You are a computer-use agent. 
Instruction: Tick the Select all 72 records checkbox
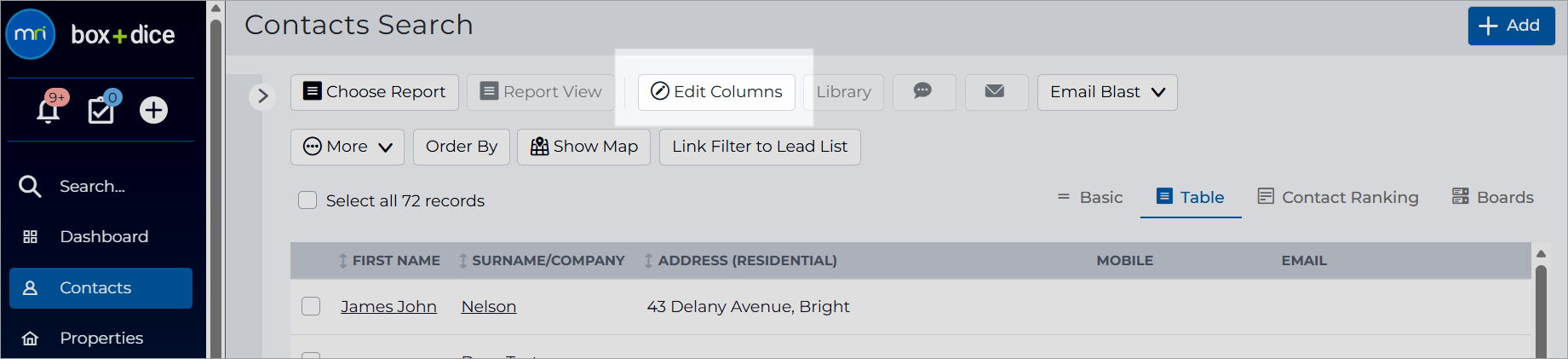[307, 200]
